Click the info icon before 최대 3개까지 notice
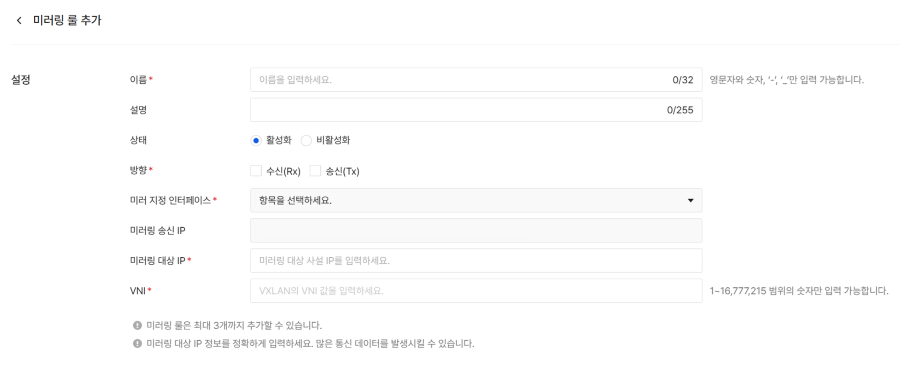This screenshot has width=900, height=370. point(137,325)
